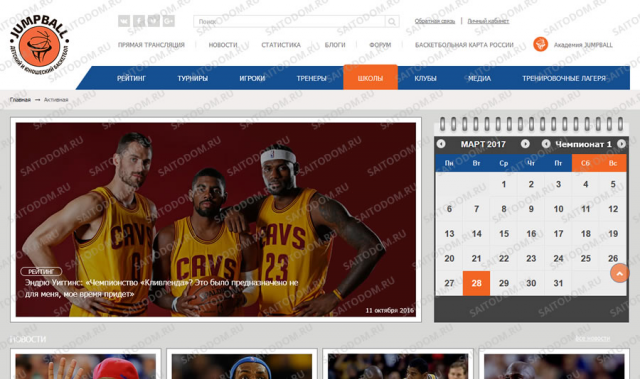Click the orange Академия Jumpball icon
This screenshot has height=379, width=640.
coord(540,44)
